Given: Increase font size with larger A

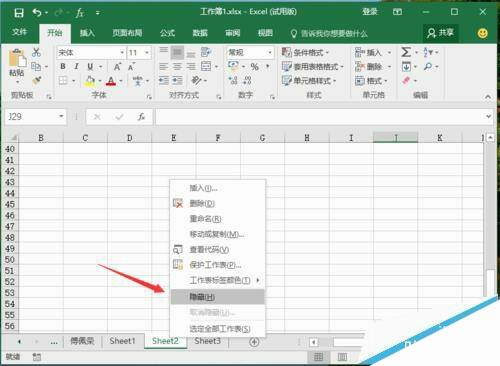Looking at the screenshot, I should 117,67.
